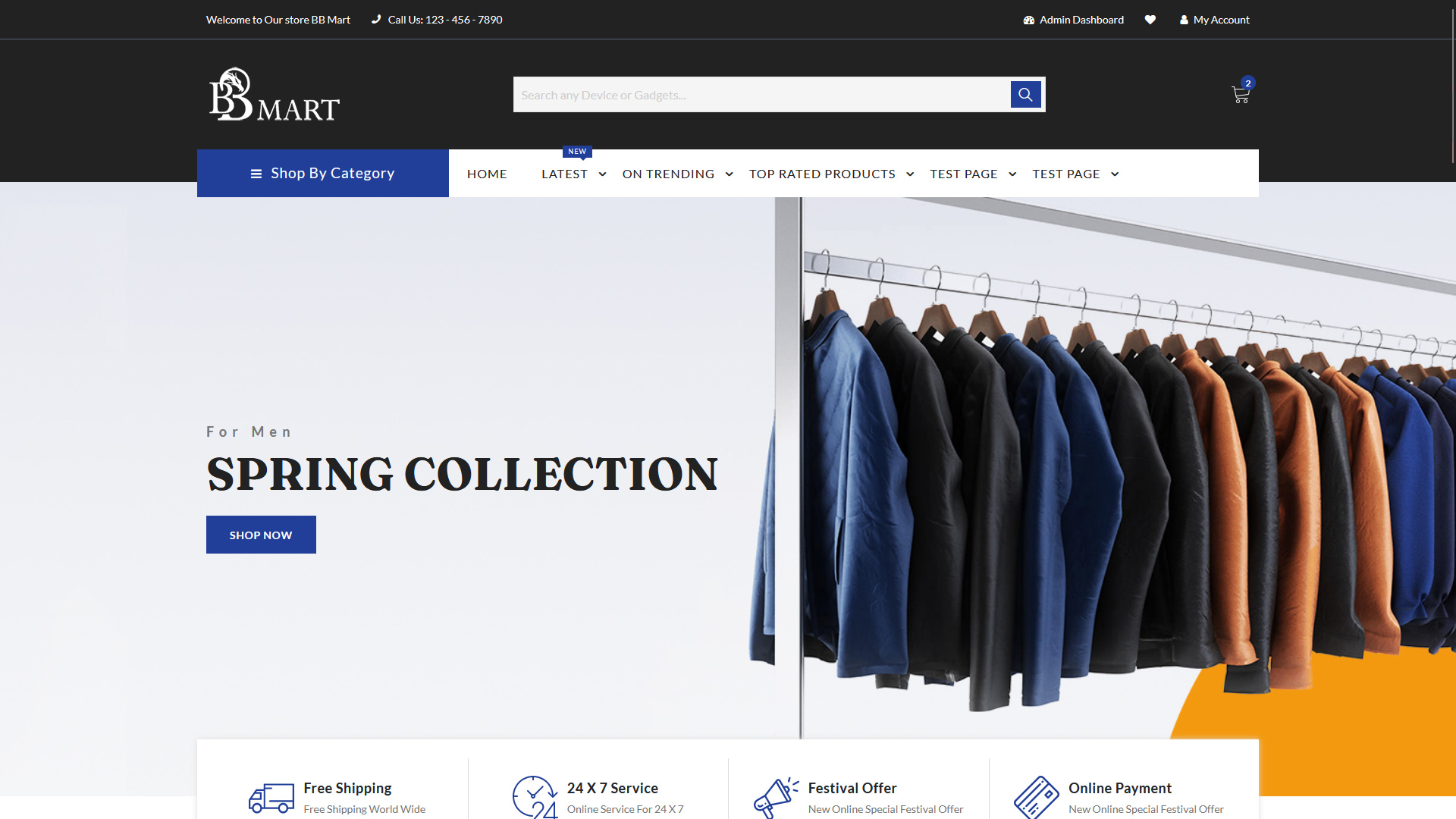
Task: Open the Admin Dashboard link
Action: (1073, 20)
